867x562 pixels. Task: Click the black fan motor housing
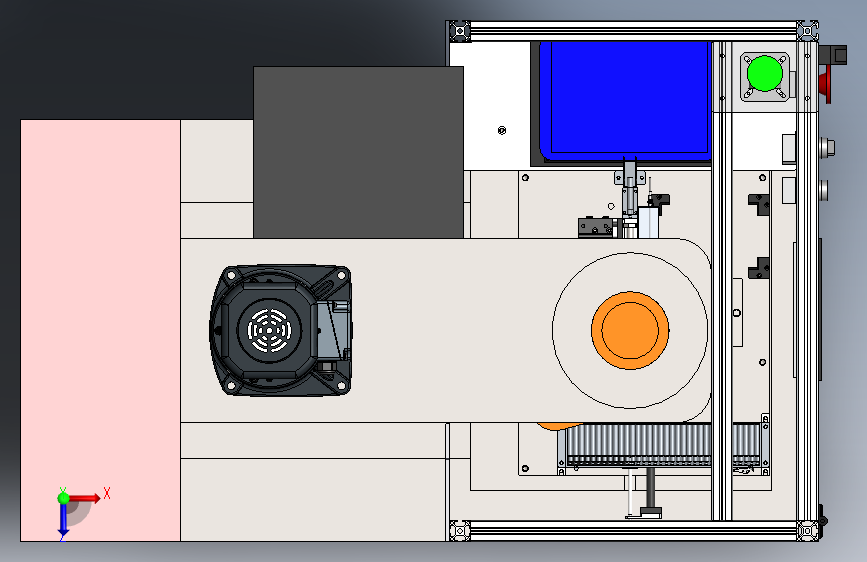(x=281, y=330)
